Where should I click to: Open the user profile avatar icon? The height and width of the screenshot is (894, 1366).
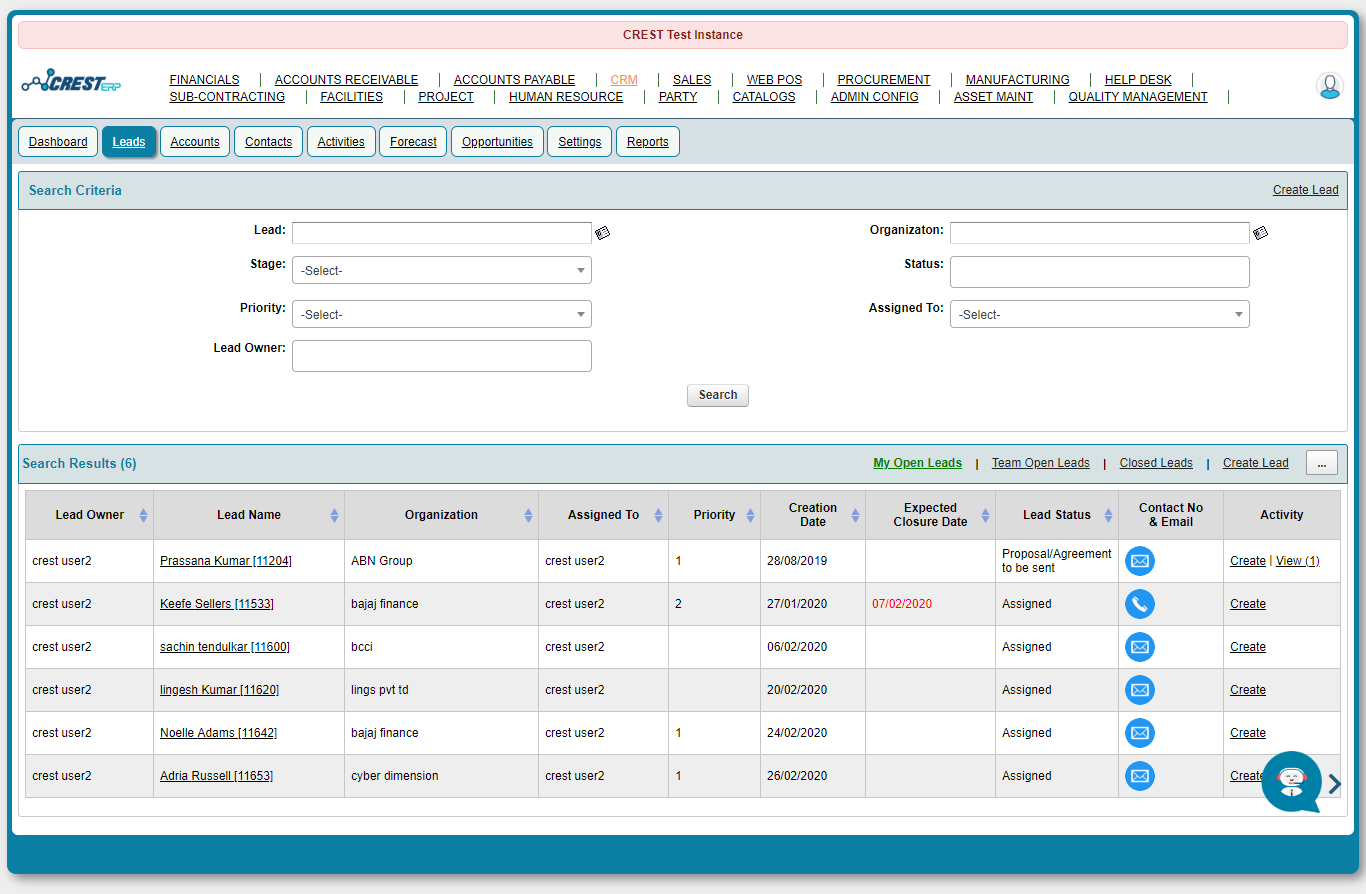pos(1329,87)
